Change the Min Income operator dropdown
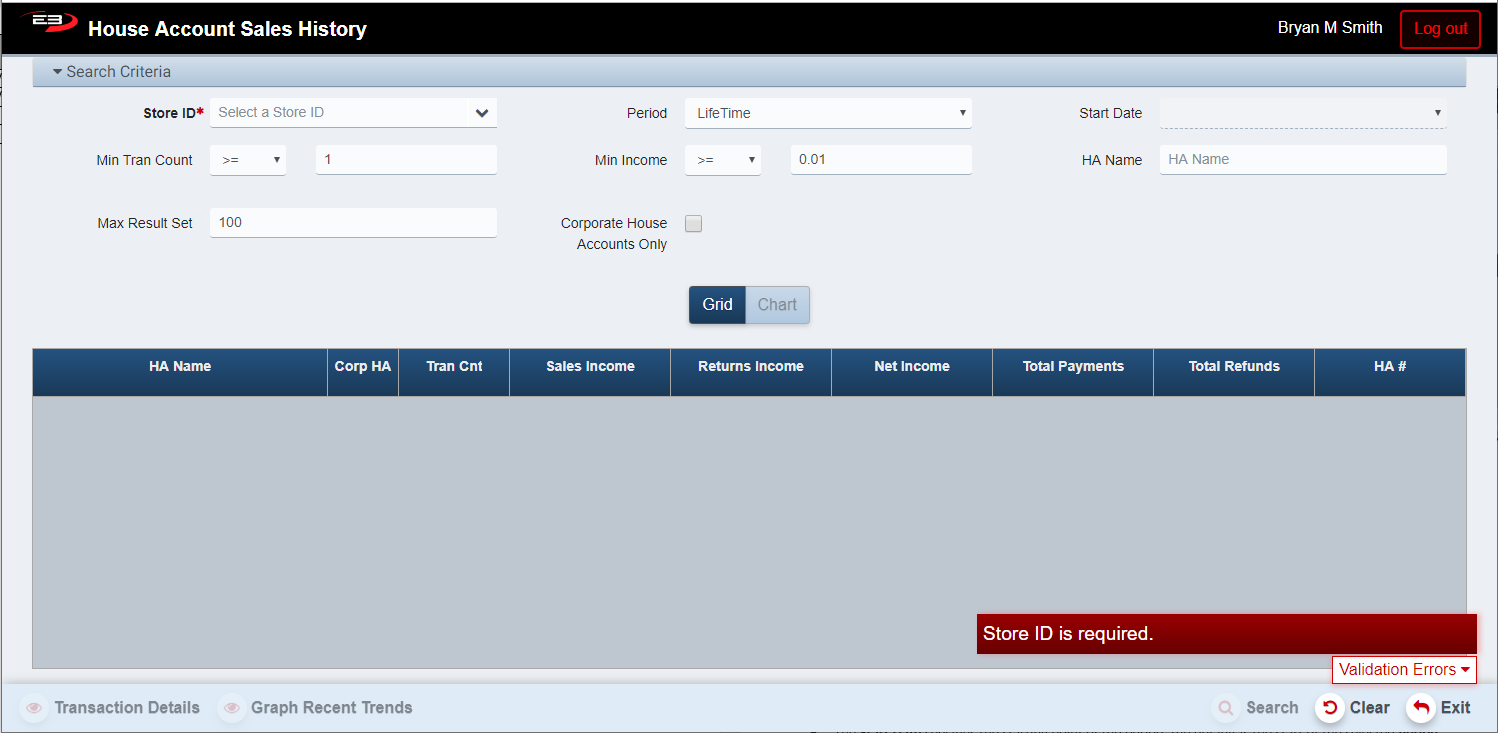 click(722, 160)
